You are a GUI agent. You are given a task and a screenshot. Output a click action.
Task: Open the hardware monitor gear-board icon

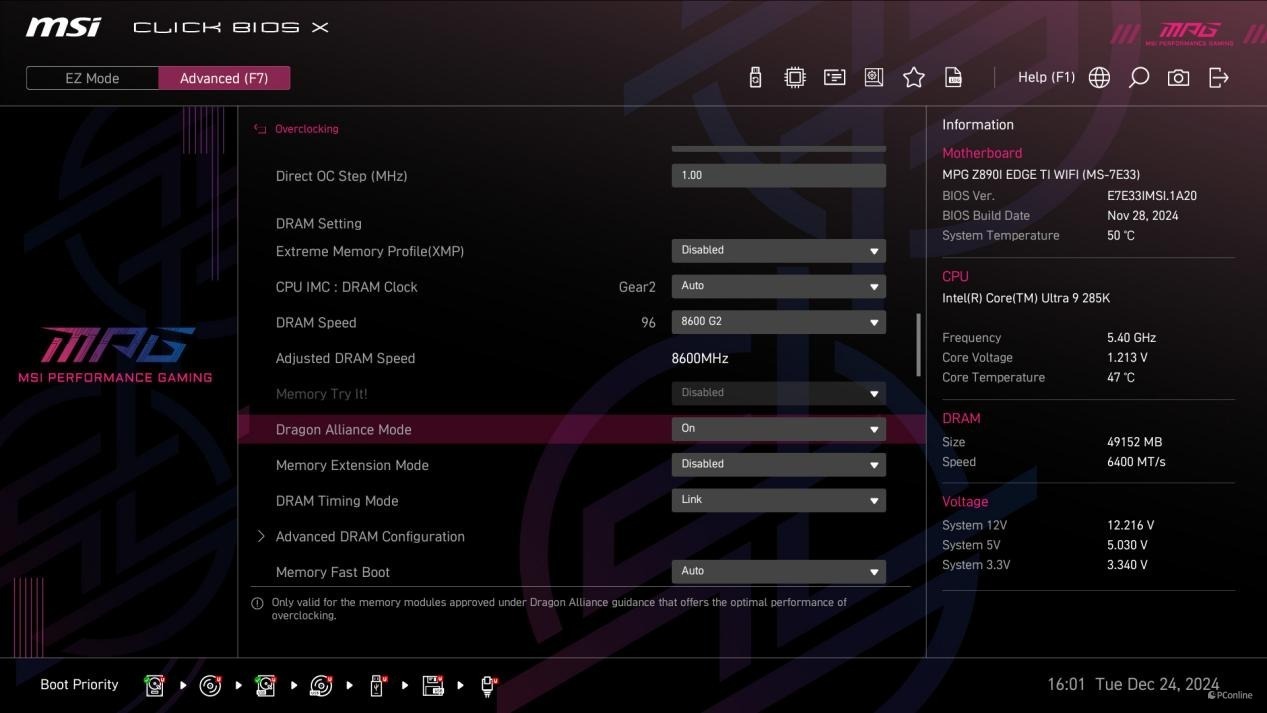click(874, 77)
